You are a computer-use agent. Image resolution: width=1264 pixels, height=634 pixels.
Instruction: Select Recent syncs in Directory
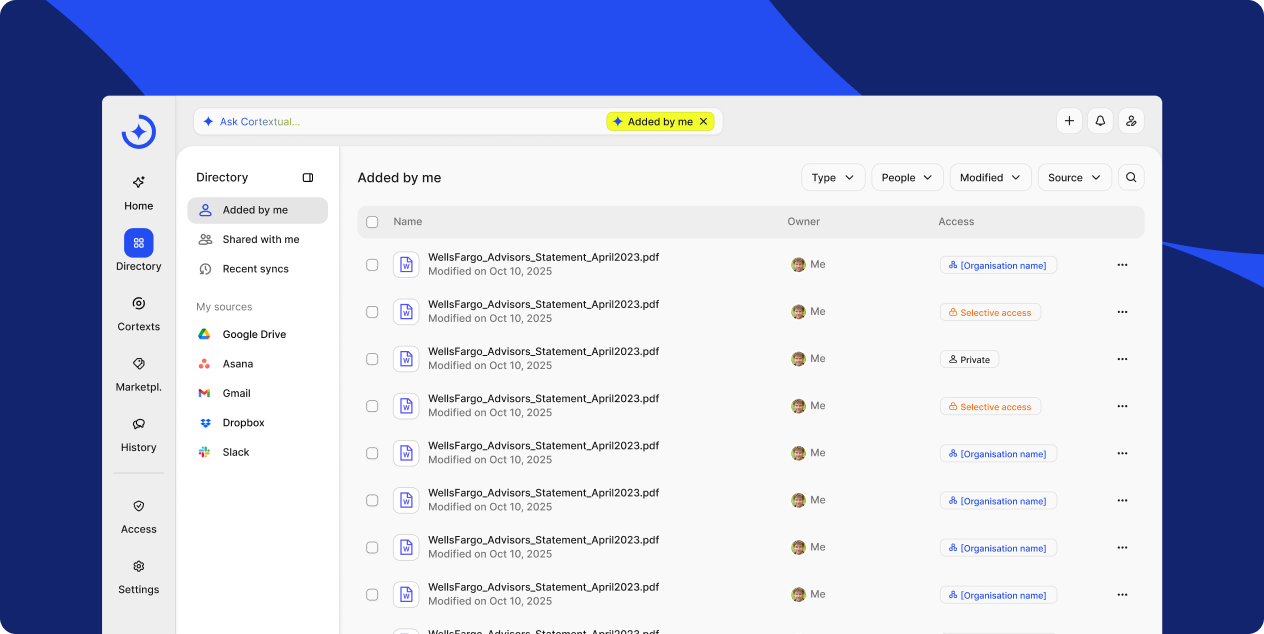(255, 269)
